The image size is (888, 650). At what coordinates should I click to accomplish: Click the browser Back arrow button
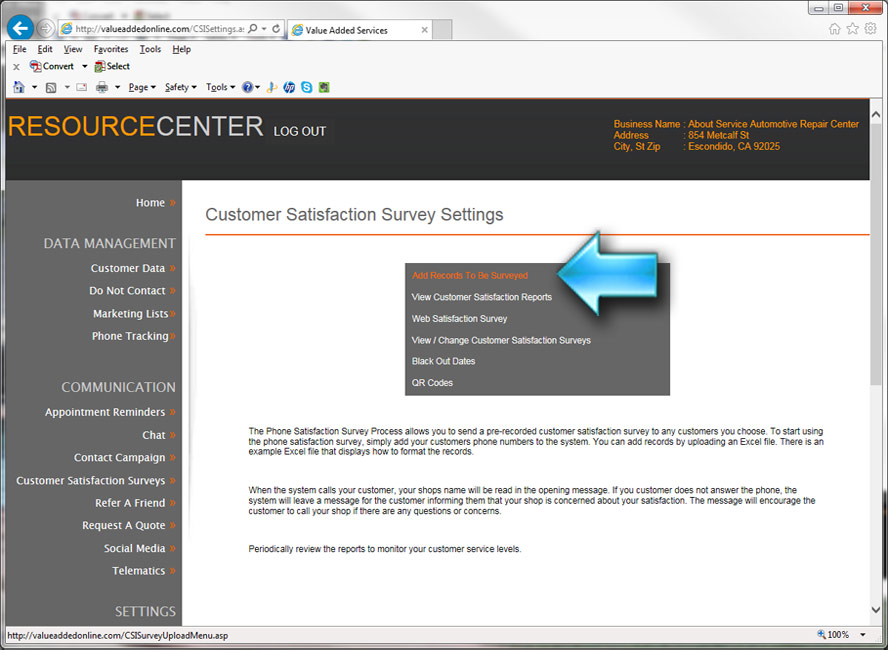(x=20, y=28)
